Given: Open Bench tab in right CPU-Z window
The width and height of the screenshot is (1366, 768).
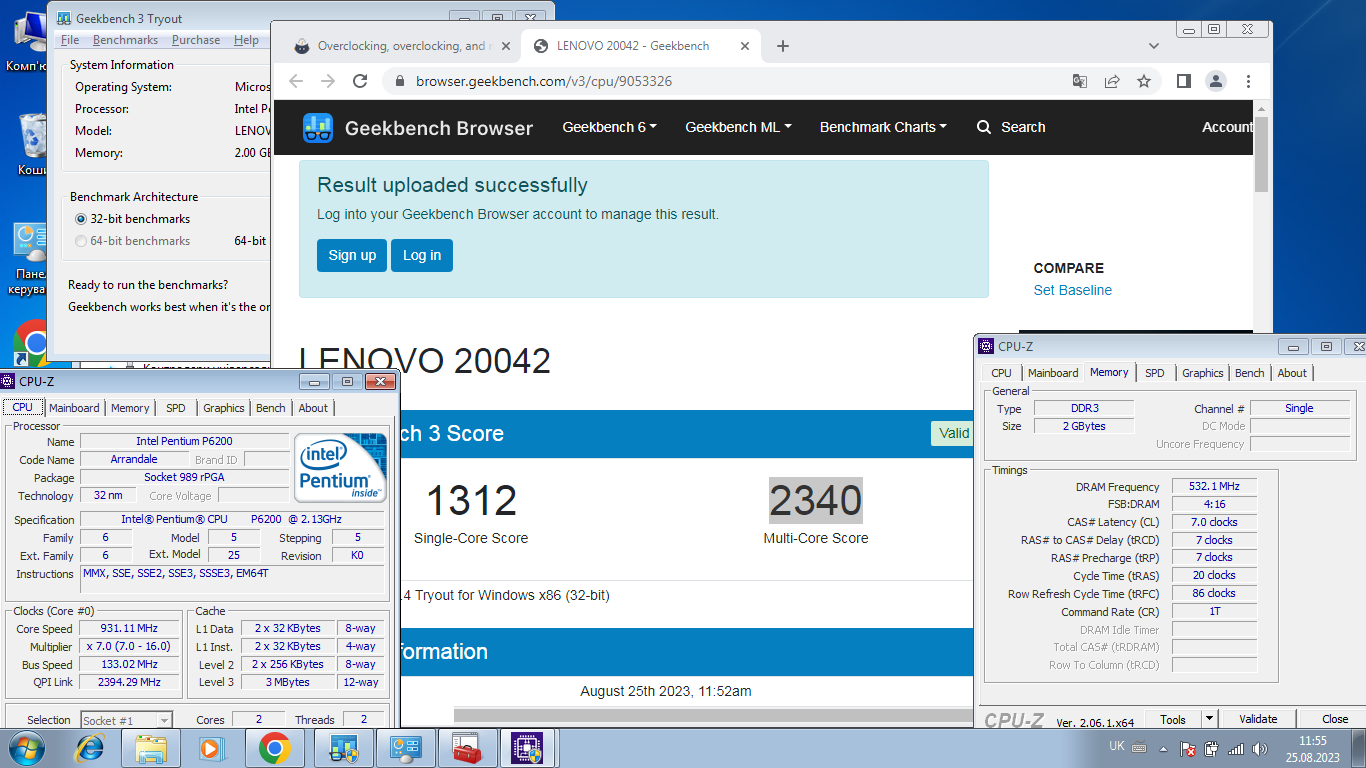Looking at the screenshot, I should tap(1250, 373).
